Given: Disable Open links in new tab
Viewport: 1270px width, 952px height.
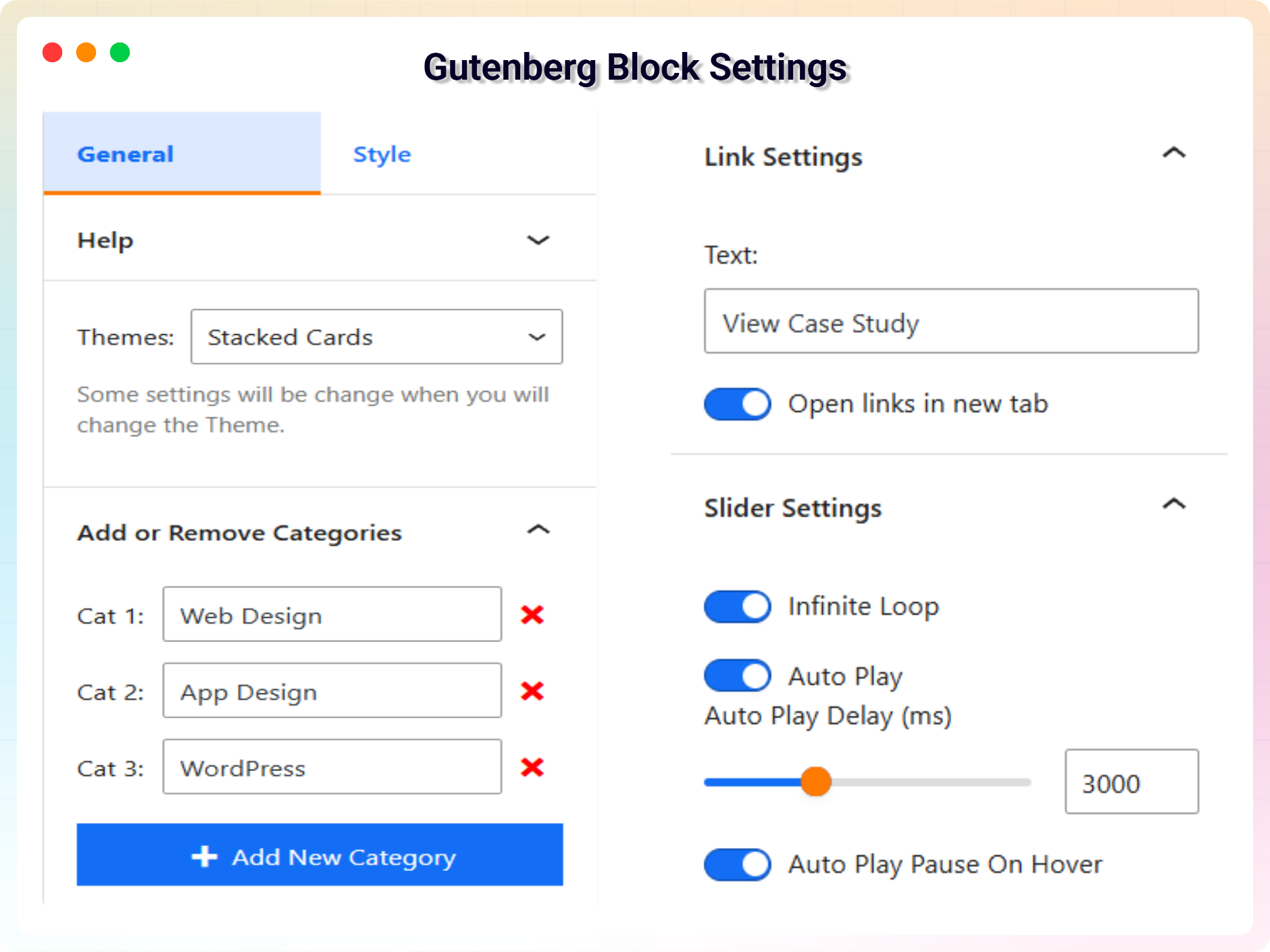Looking at the screenshot, I should tap(738, 404).
